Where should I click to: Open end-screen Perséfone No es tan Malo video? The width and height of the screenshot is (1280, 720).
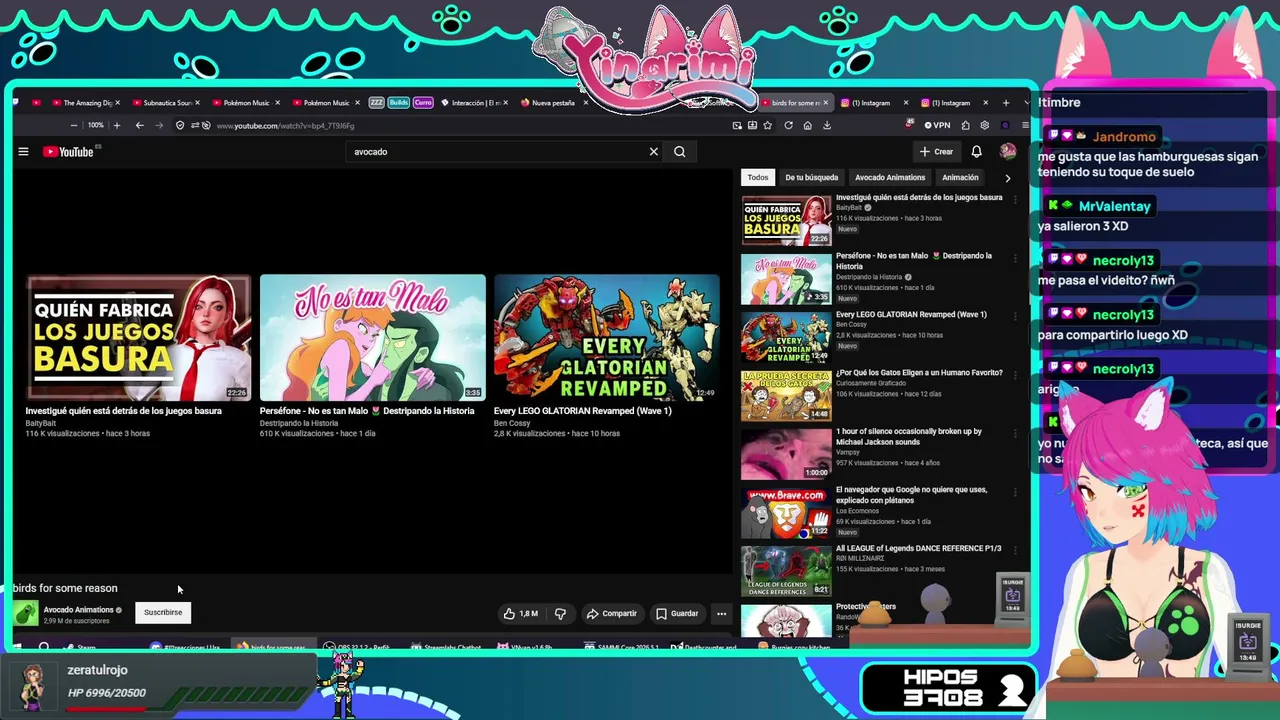tap(372, 338)
